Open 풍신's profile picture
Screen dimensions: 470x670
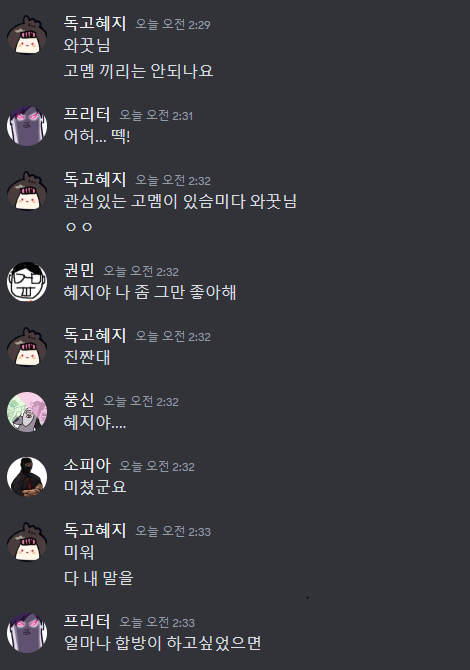coord(27,412)
